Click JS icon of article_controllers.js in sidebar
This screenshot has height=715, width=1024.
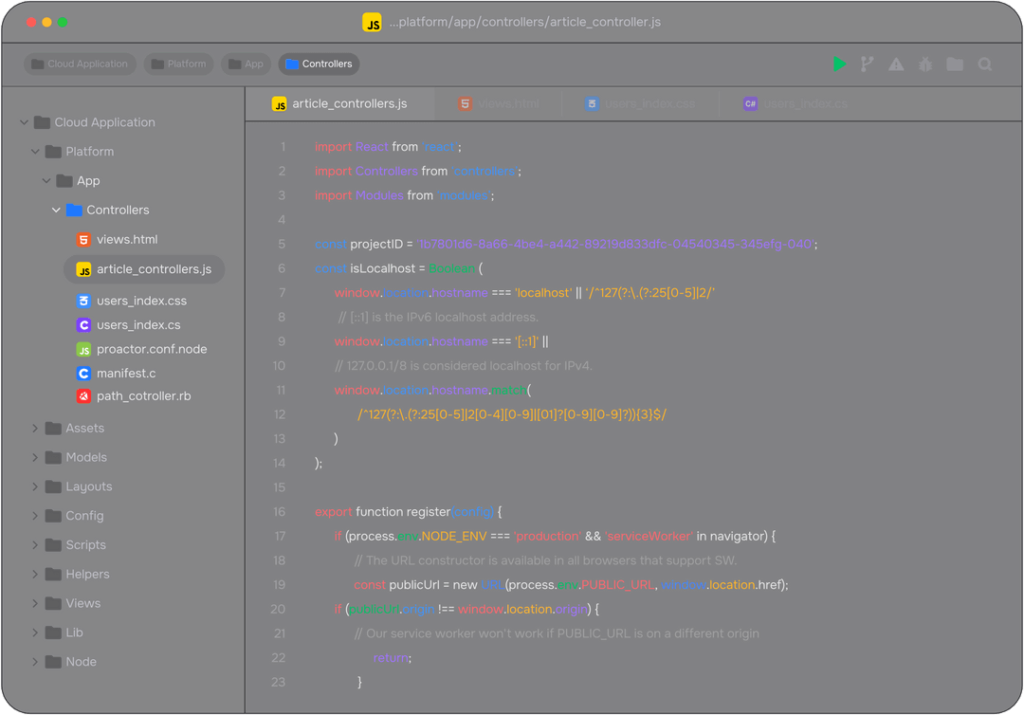(84, 270)
